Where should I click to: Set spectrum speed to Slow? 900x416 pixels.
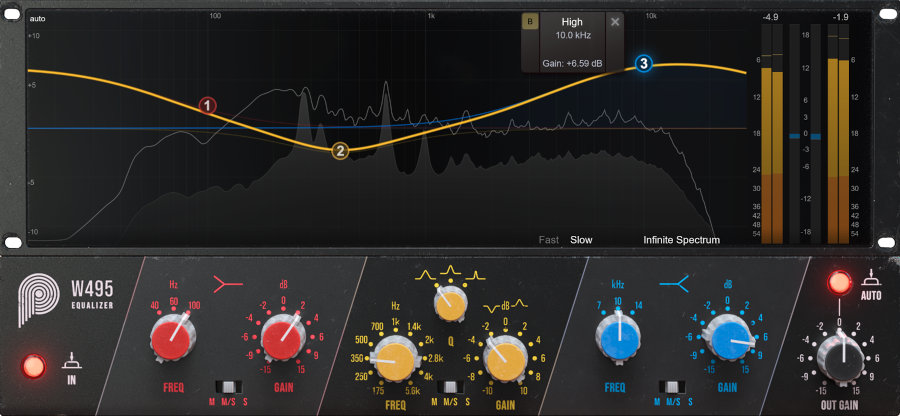(581, 240)
